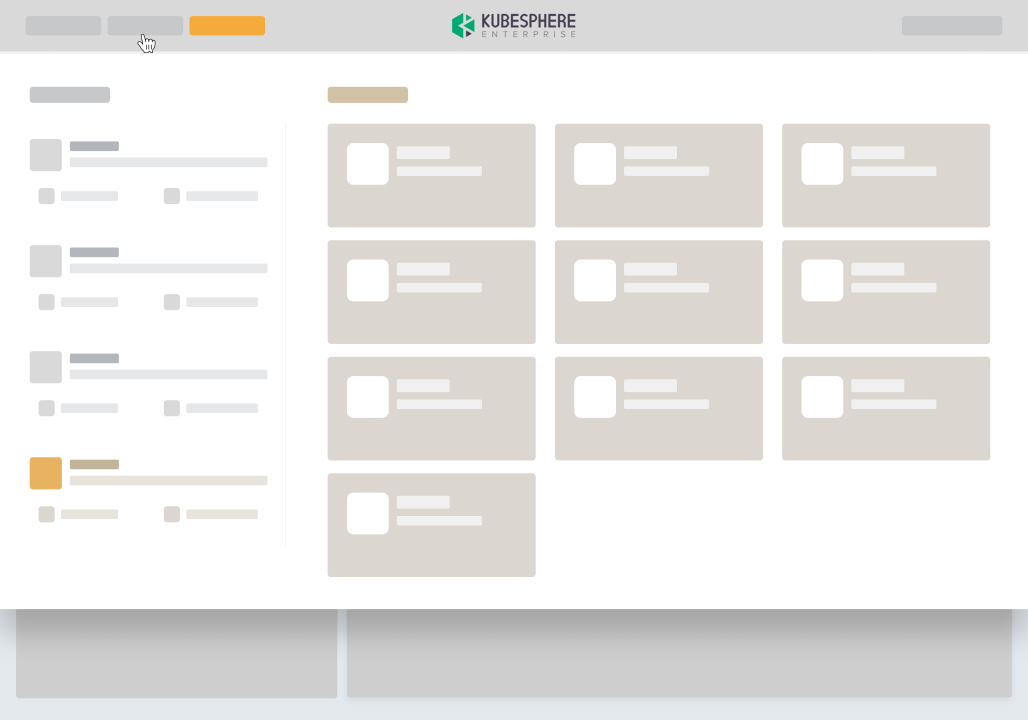Click the third gray square icon in left list
The image size is (1028, 720).
coord(46,367)
